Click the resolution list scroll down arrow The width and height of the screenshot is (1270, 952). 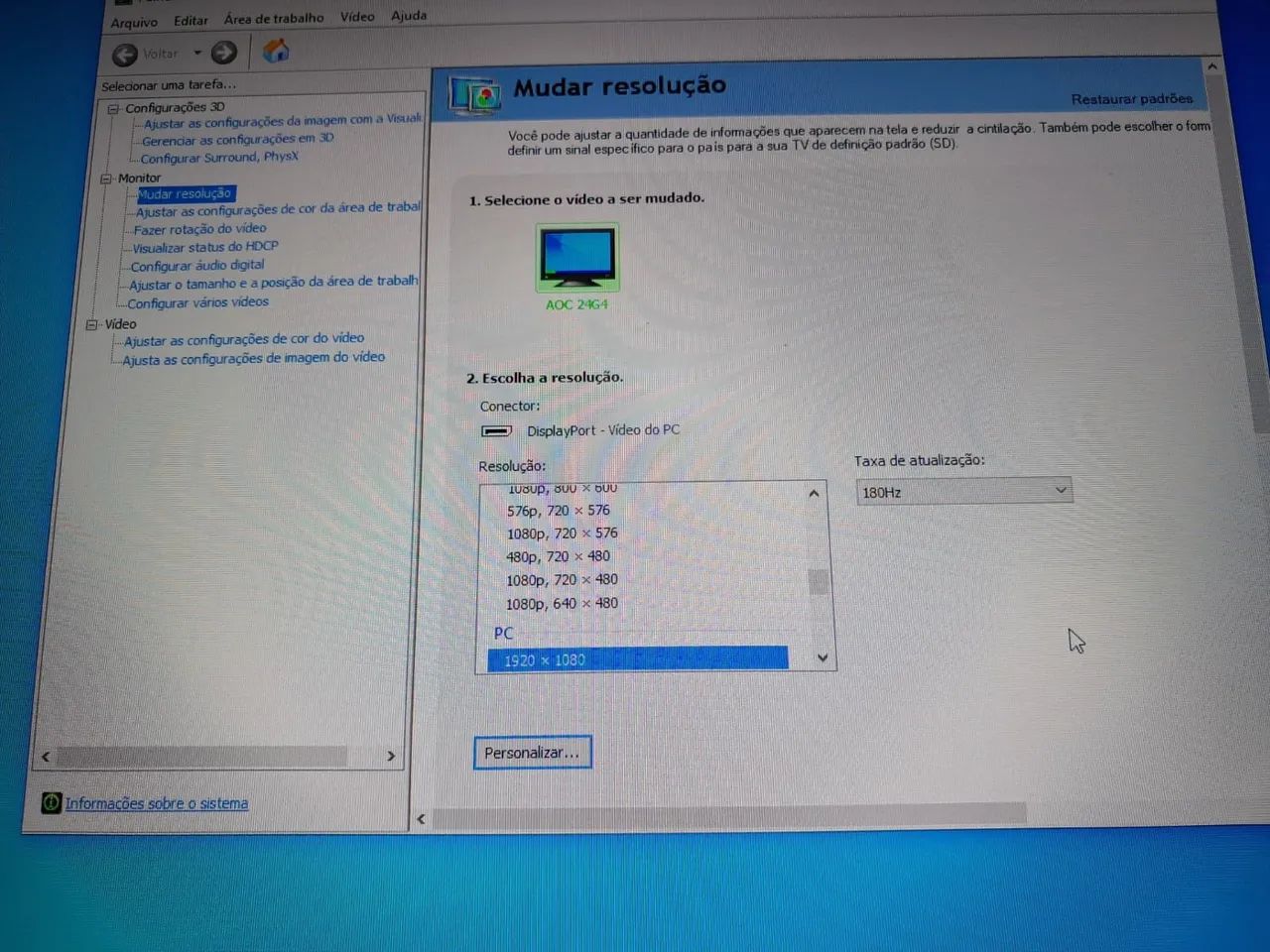[x=823, y=657]
